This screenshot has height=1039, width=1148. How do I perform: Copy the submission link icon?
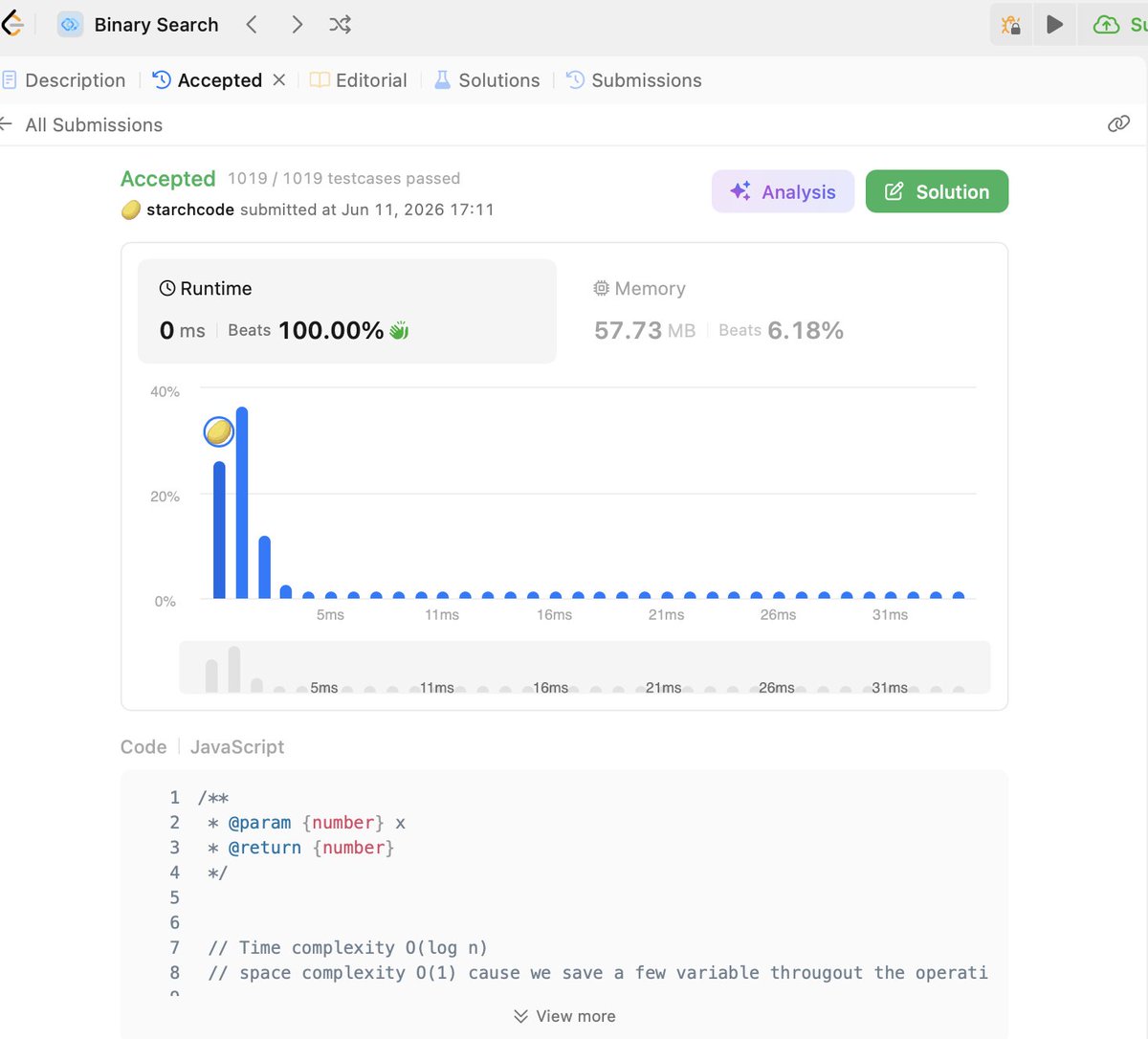point(1118,124)
